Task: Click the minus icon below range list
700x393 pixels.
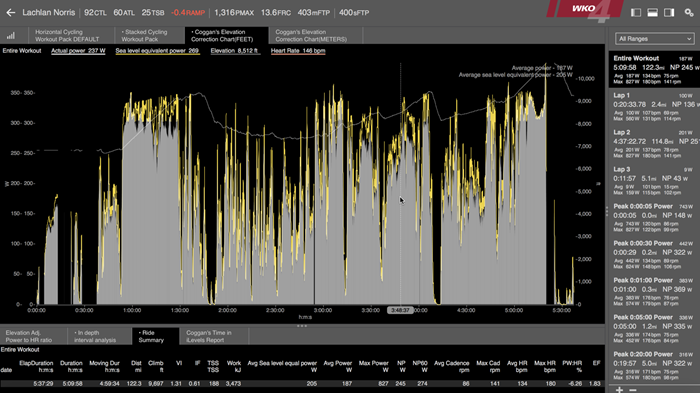Action: (x=633, y=390)
